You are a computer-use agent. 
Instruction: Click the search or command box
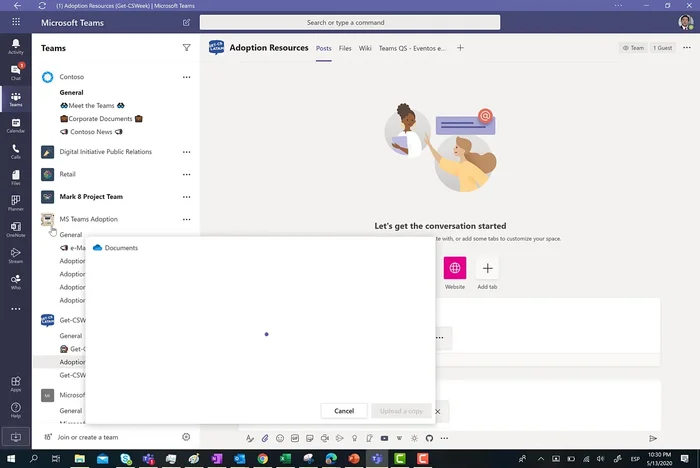pos(350,22)
